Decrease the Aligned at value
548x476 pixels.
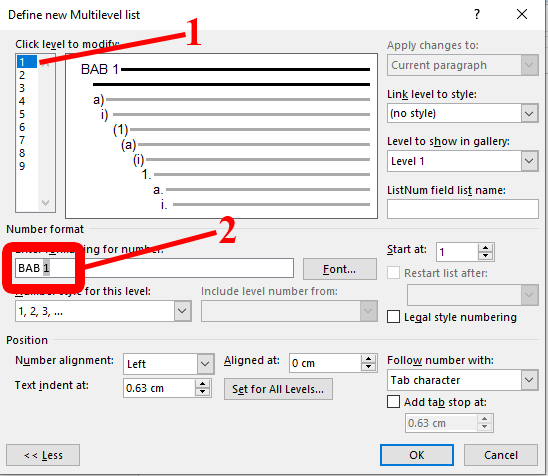click(368, 367)
